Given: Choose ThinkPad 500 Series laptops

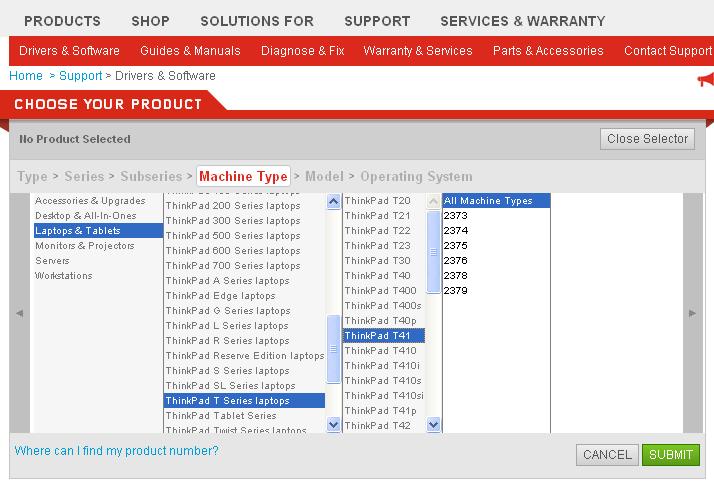Looking at the screenshot, I should 245,236.
